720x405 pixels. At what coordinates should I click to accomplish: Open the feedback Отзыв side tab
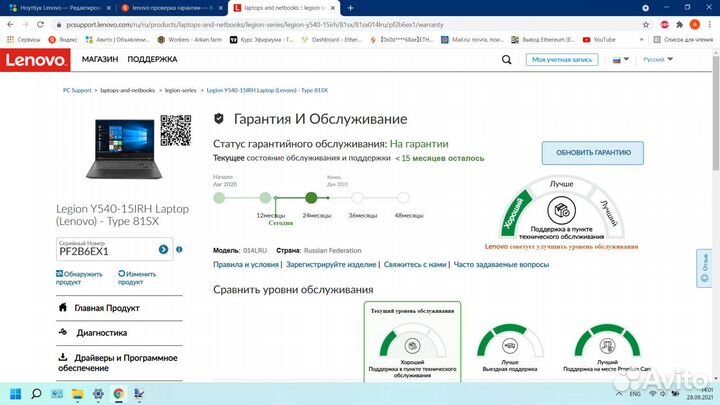(704, 268)
